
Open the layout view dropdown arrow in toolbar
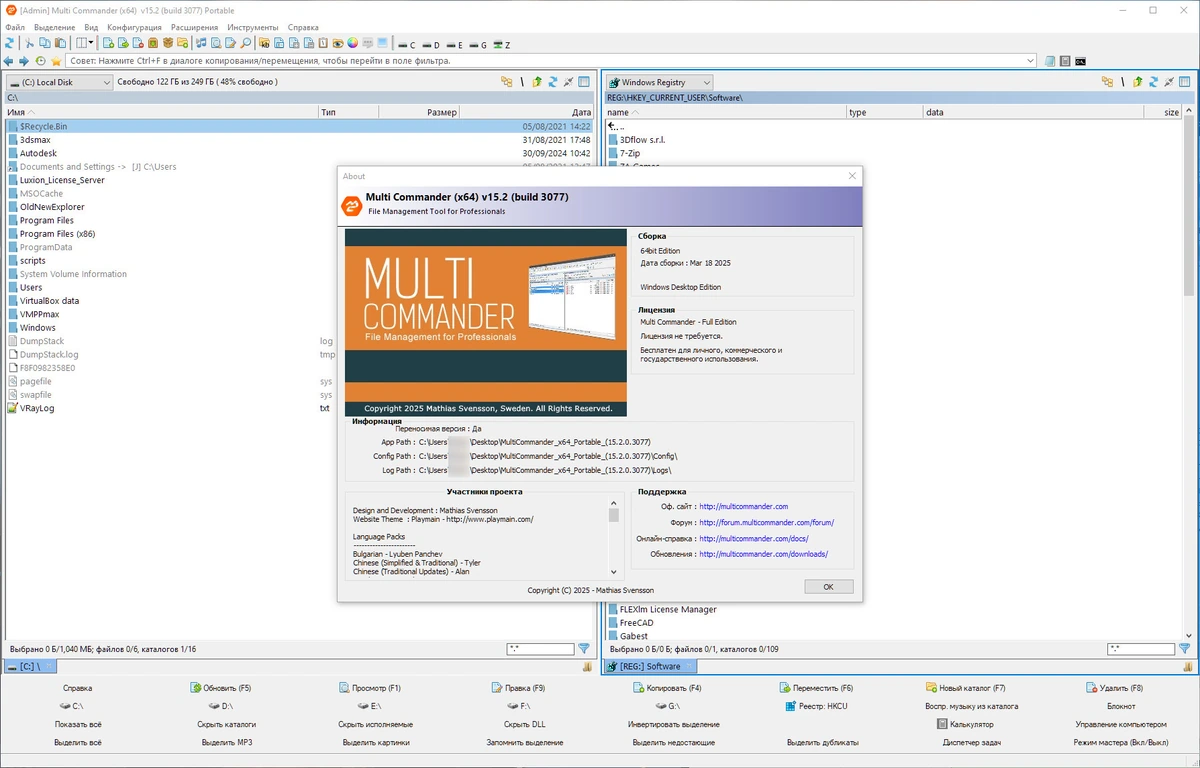(x=91, y=43)
